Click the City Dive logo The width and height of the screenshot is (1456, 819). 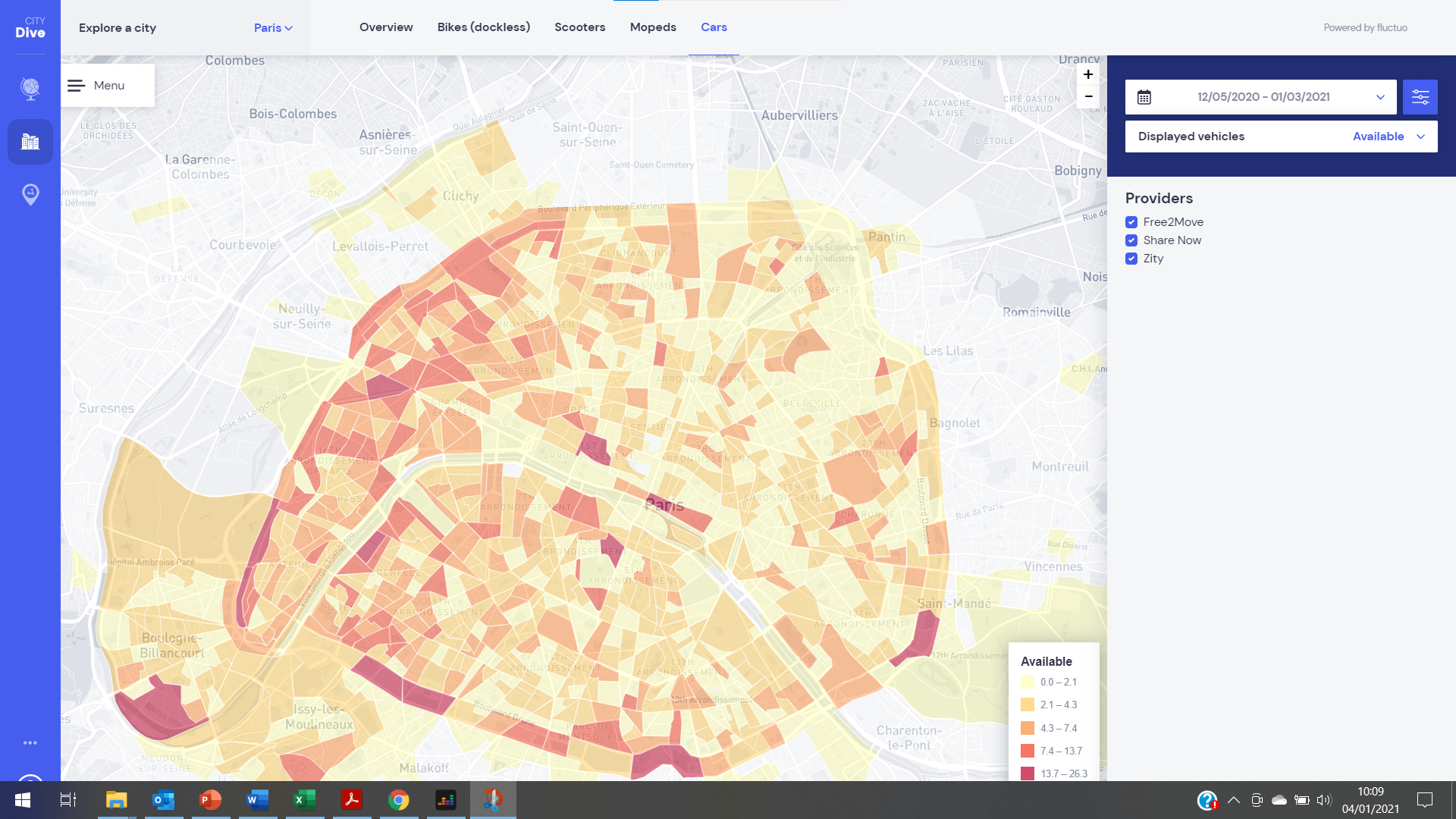(x=30, y=27)
